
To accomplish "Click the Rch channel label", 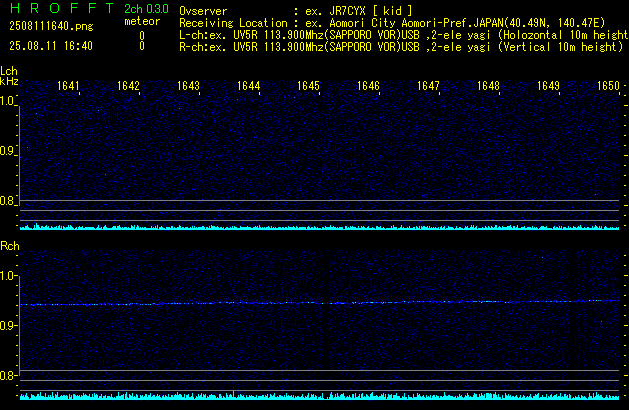I will click(x=10, y=246).
